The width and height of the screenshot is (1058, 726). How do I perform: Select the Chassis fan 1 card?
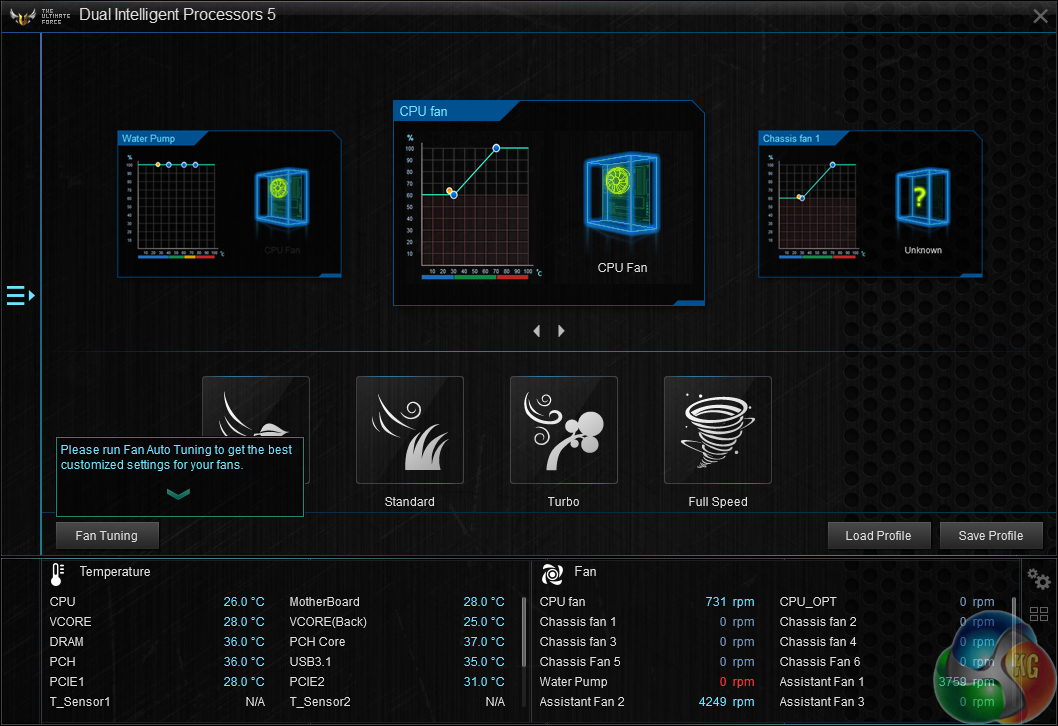pyautogui.click(x=870, y=204)
